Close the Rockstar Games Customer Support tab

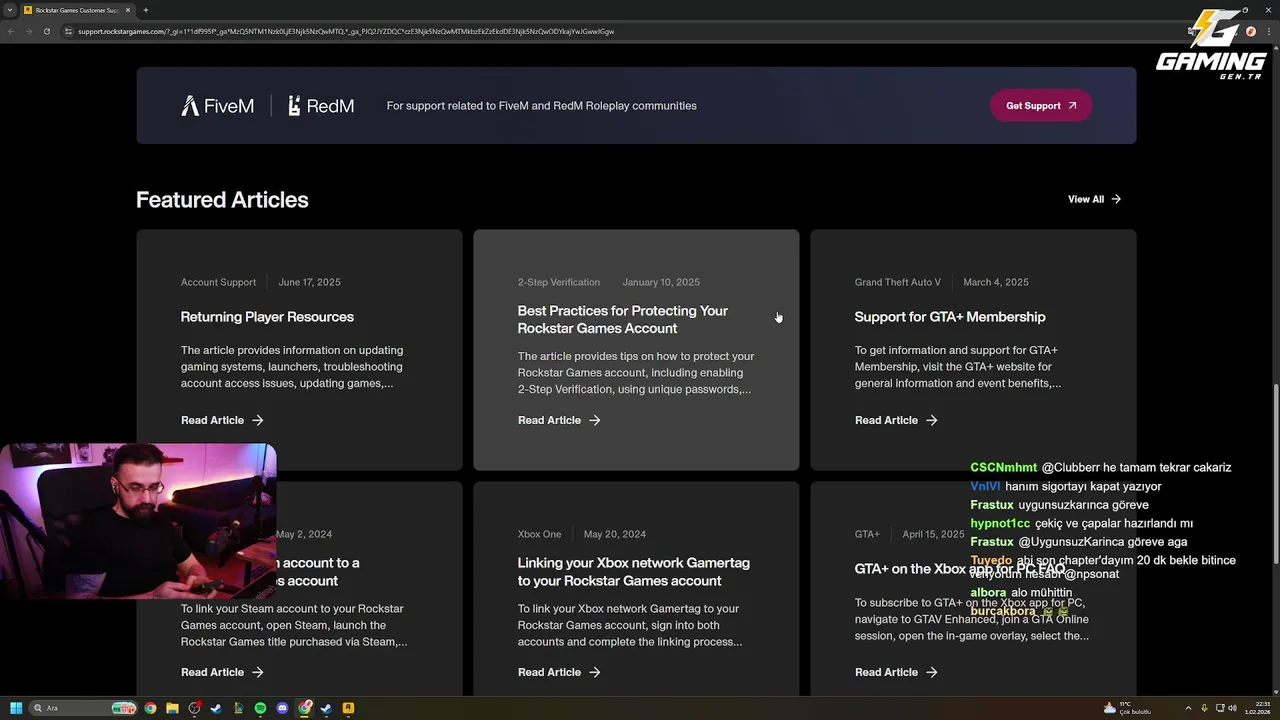click(x=127, y=10)
